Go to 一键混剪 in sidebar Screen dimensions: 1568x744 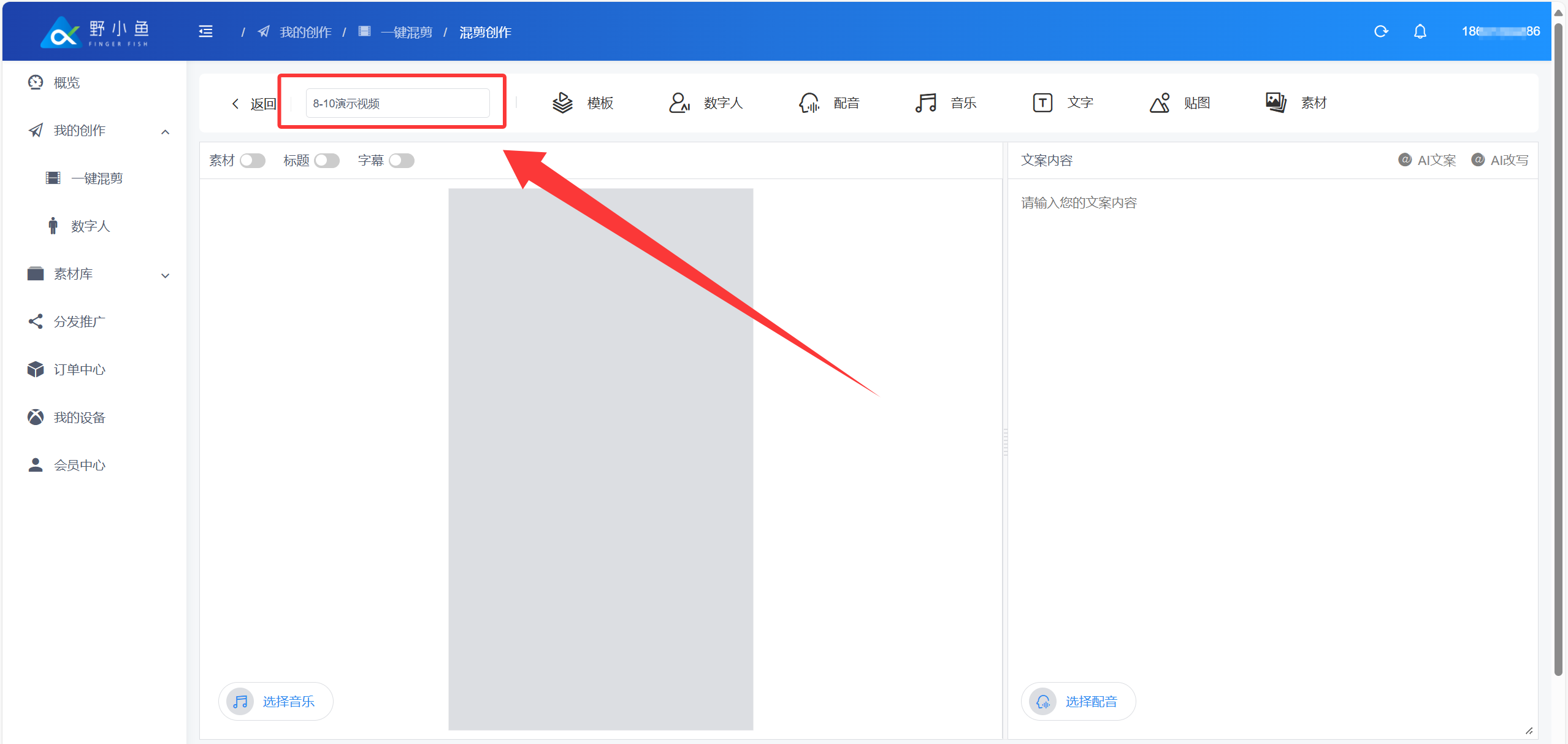click(97, 178)
